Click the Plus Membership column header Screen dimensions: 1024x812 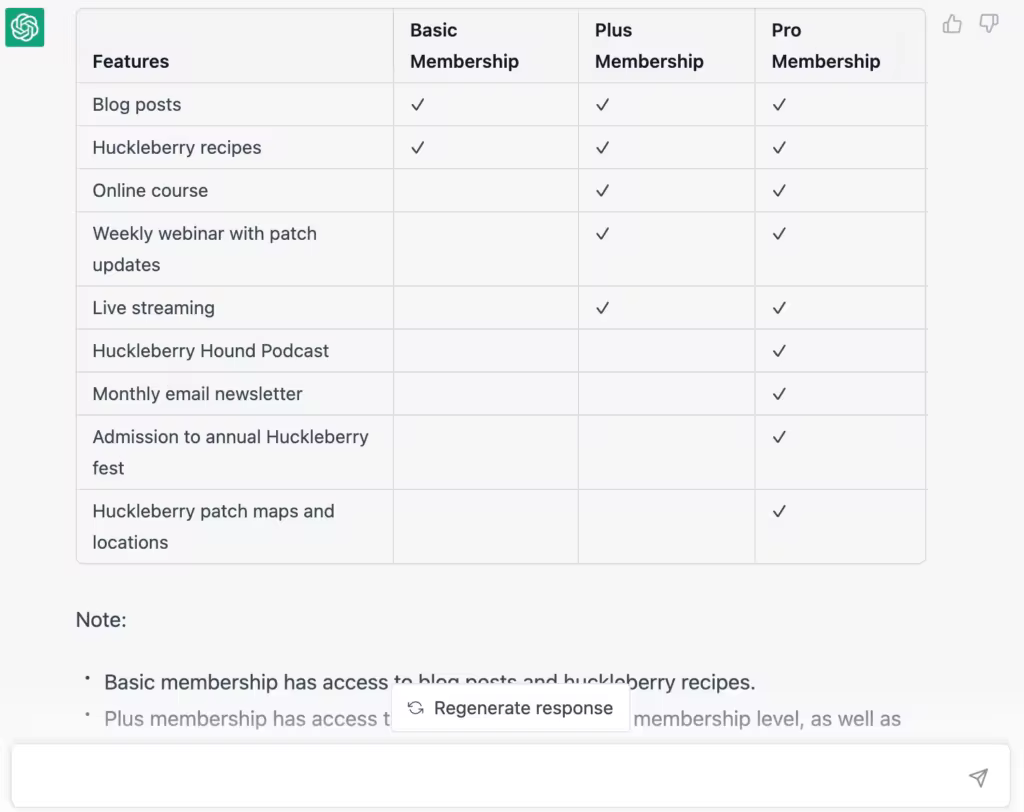click(x=649, y=46)
